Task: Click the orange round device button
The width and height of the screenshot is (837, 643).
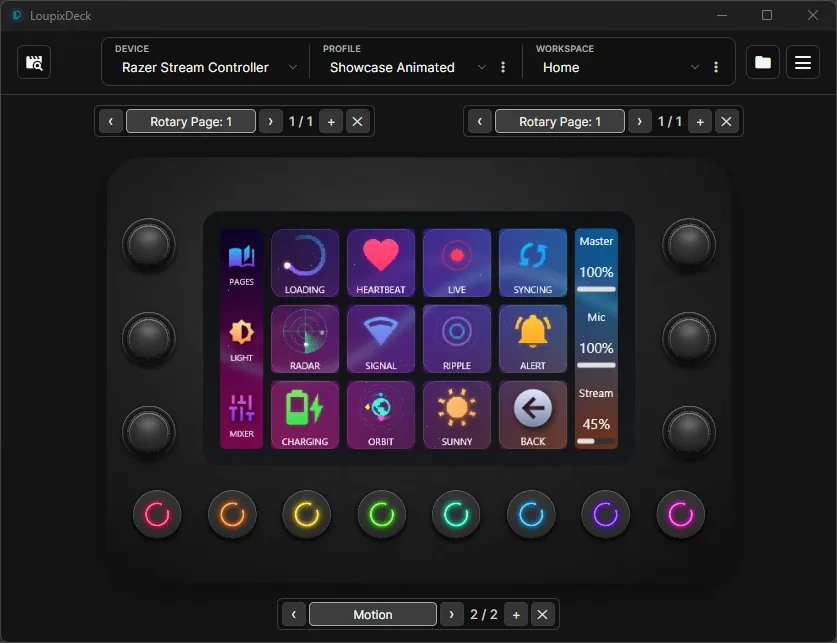Action: coord(232,514)
